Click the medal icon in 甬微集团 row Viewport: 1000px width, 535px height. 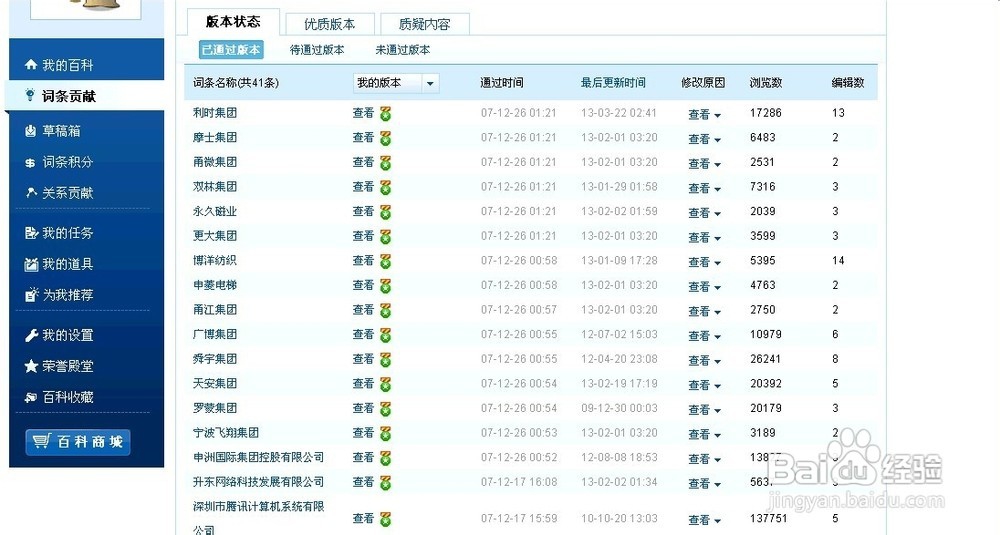[385, 163]
